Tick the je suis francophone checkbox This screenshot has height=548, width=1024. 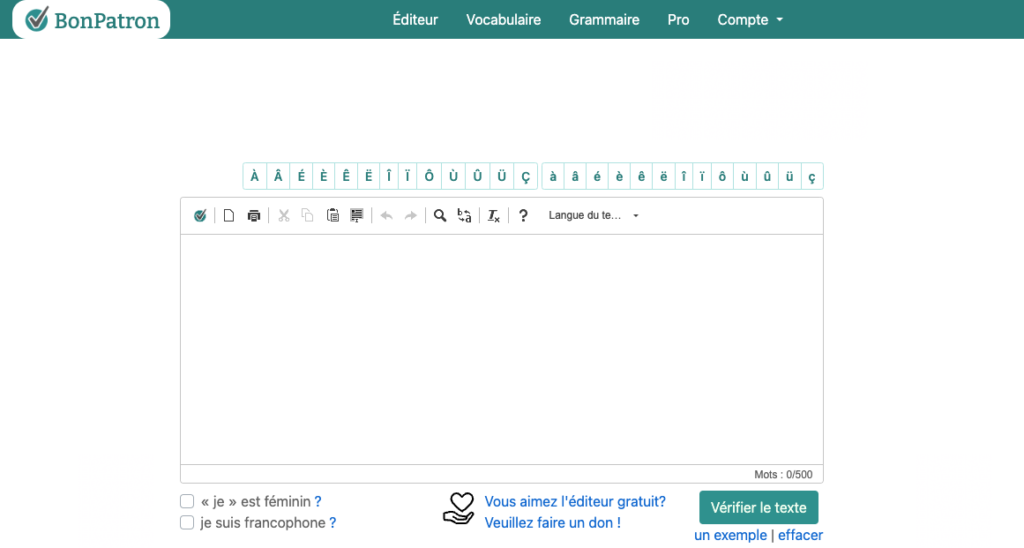187,523
